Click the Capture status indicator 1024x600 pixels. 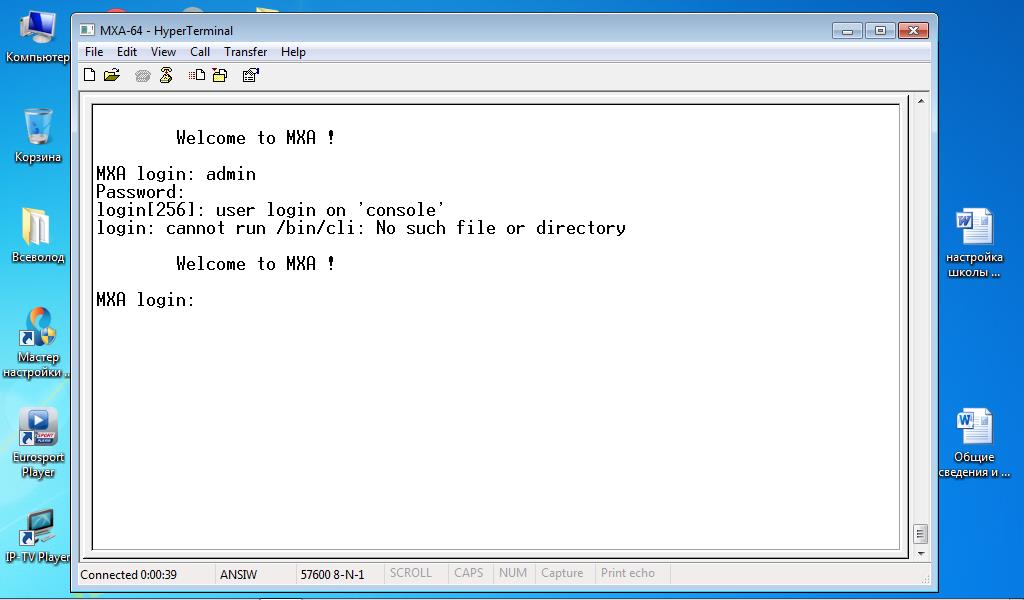click(562, 573)
